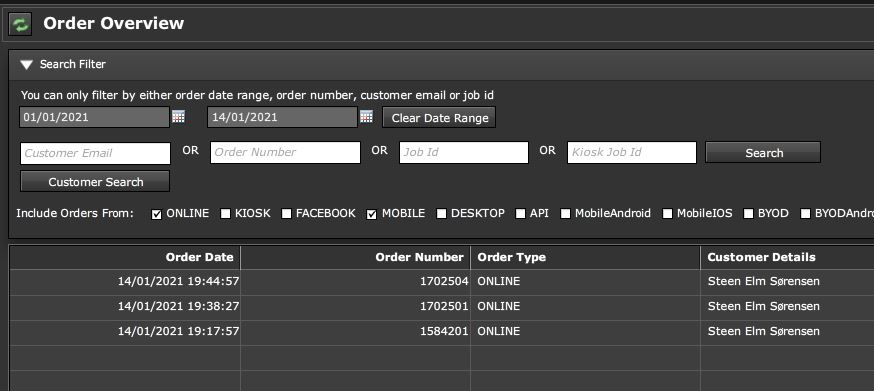The width and height of the screenshot is (874, 391).
Task: Sort by the Order Type column header
Action: tap(585, 257)
